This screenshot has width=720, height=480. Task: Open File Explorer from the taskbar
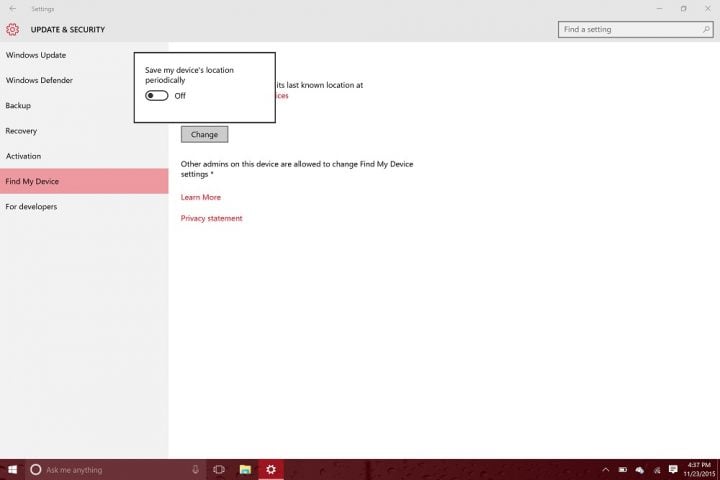pyautogui.click(x=245, y=469)
